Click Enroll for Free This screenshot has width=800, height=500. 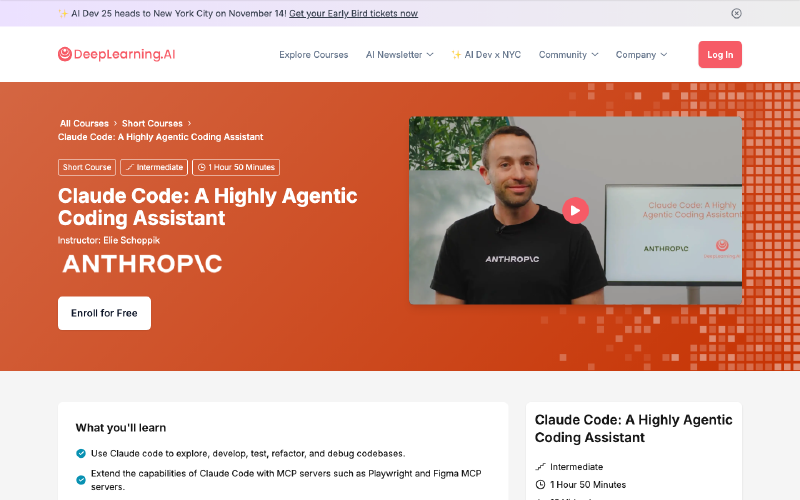coord(104,313)
